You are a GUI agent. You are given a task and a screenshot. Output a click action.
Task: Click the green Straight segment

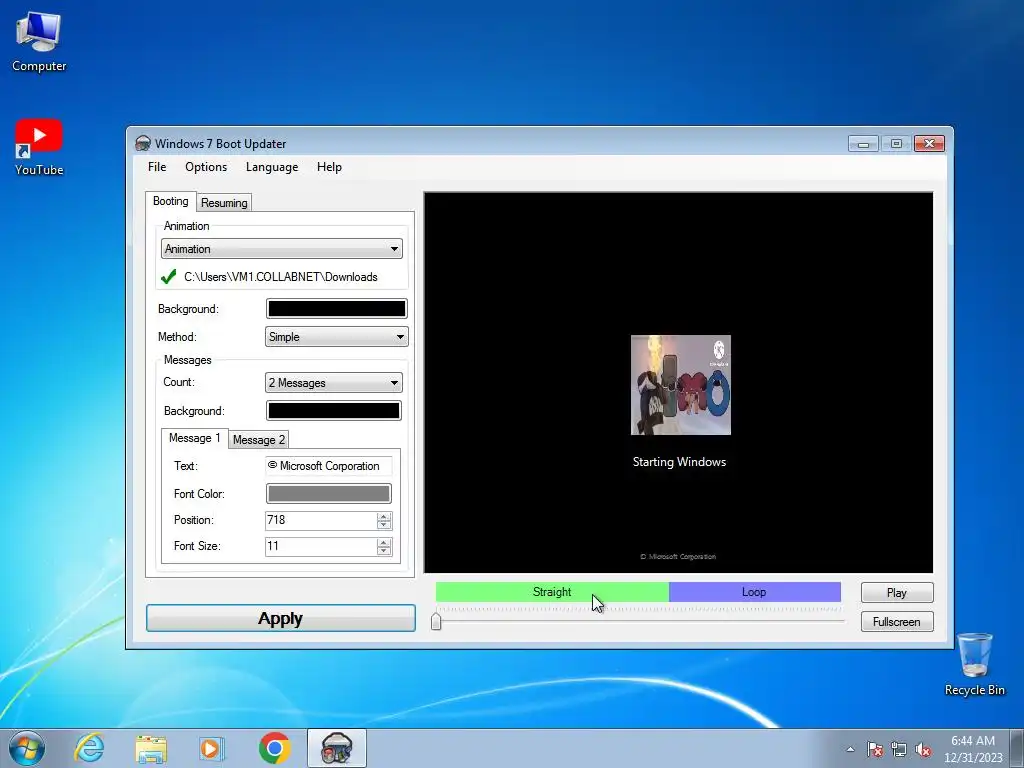click(x=552, y=592)
